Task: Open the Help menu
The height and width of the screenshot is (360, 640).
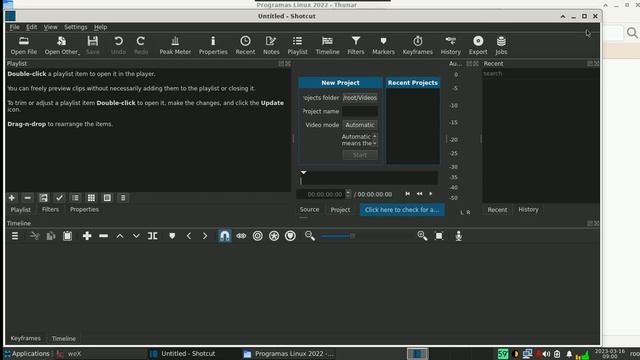Action: pyautogui.click(x=100, y=27)
